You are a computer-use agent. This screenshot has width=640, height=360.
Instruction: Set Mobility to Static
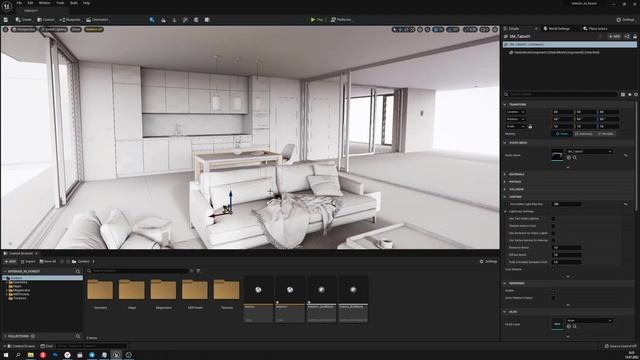[562, 134]
